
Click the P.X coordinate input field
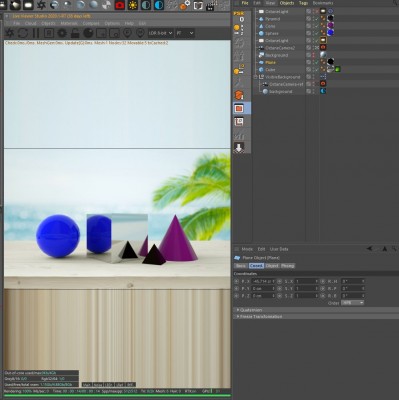263,281
